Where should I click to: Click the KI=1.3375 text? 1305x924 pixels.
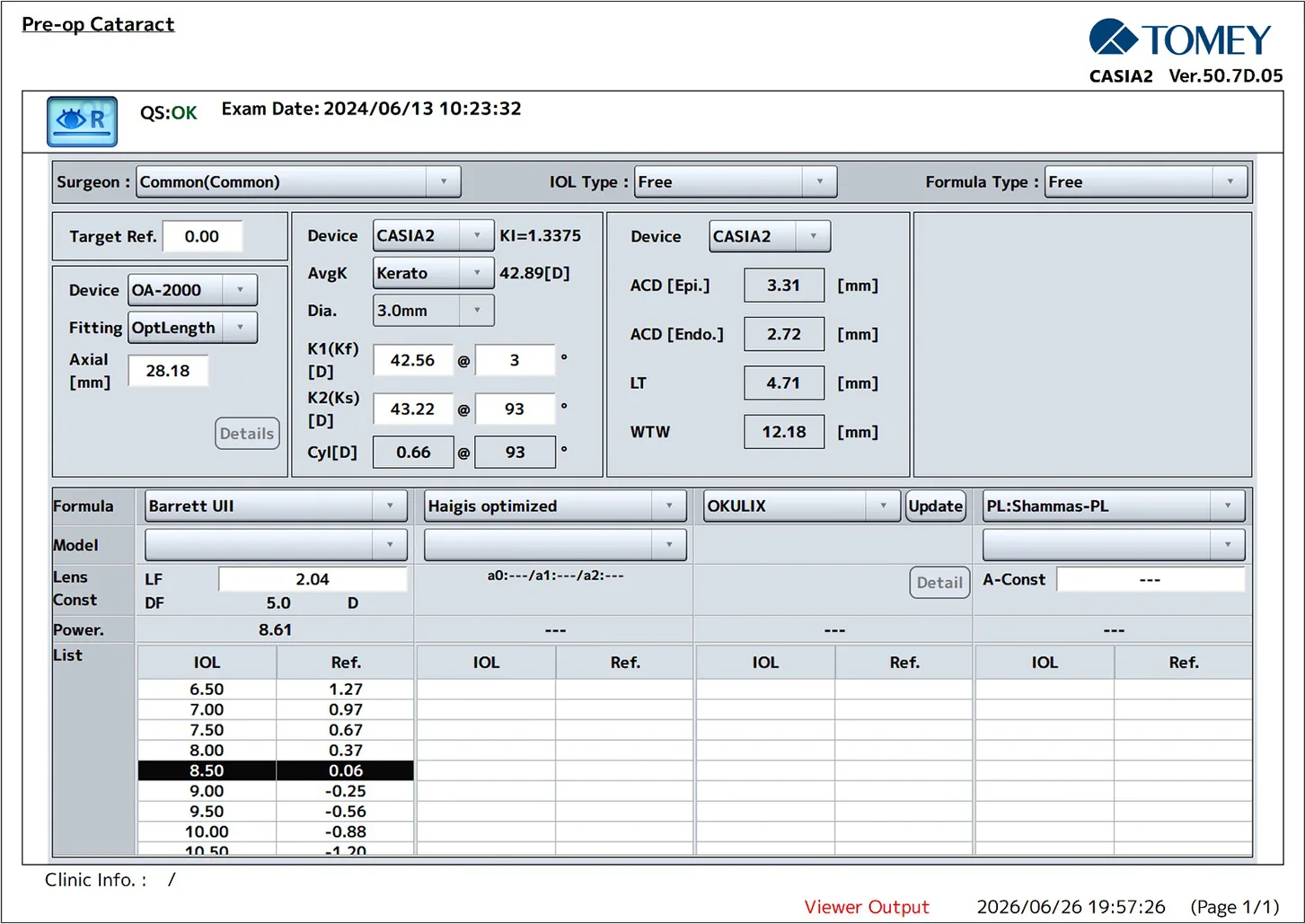tap(541, 235)
